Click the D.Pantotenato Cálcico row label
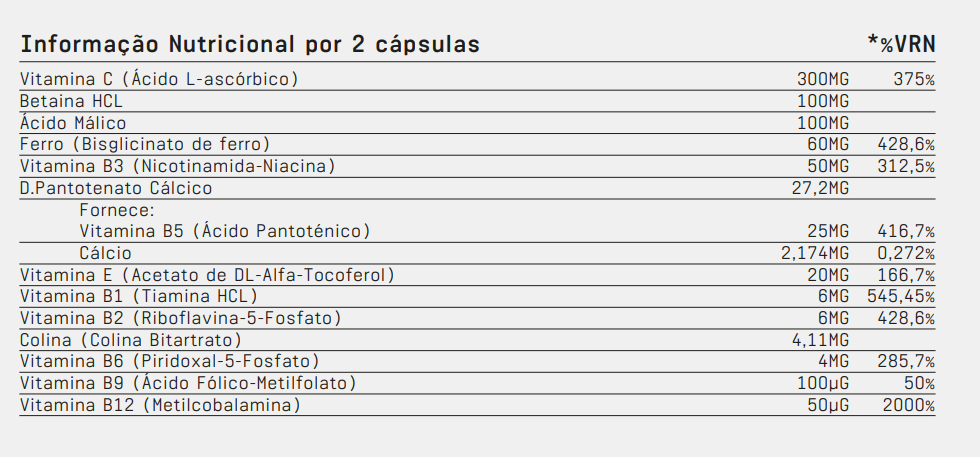Screen dimensions: 980x457 click(x=116, y=188)
